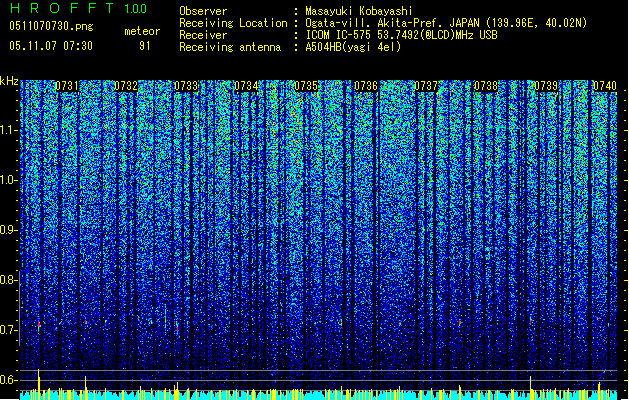Image resolution: width=629 pixels, height=400 pixels.
Task: Click the ICOM IC-575 receiver value
Action: [x=401, y=35]
